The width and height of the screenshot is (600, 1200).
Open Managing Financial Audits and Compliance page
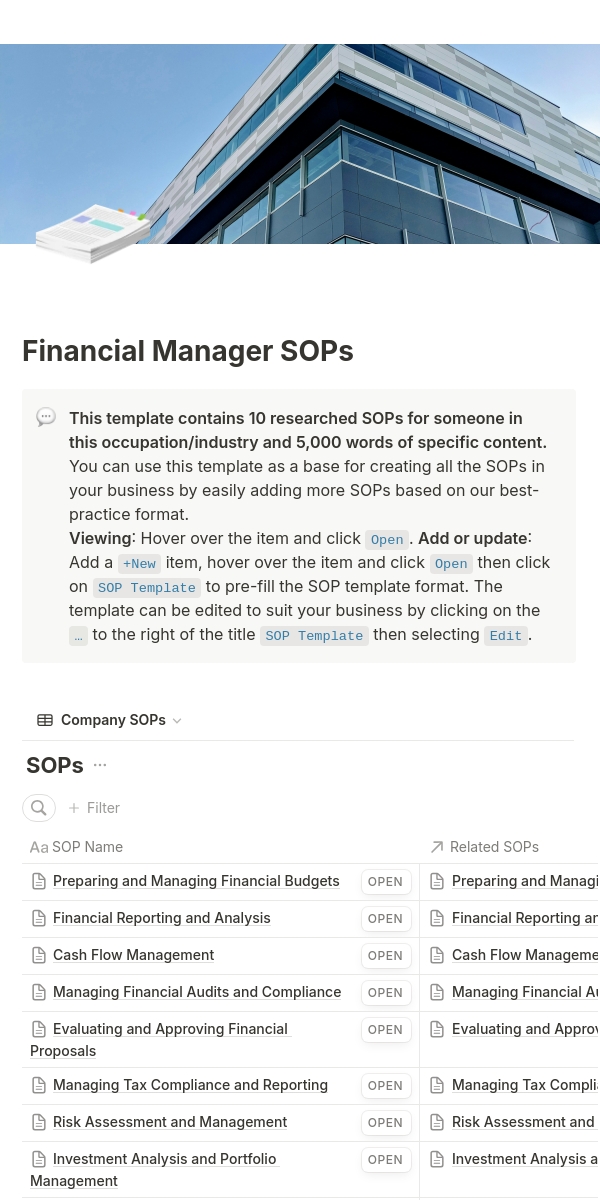click(x=197, y=992)
